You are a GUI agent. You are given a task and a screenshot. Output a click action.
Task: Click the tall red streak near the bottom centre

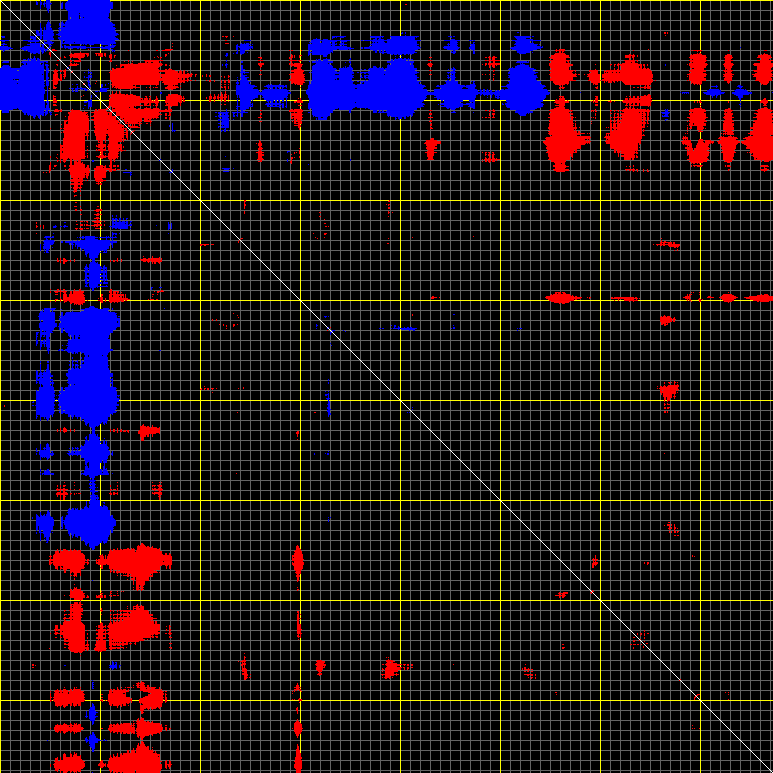click(x=297, y=560)
